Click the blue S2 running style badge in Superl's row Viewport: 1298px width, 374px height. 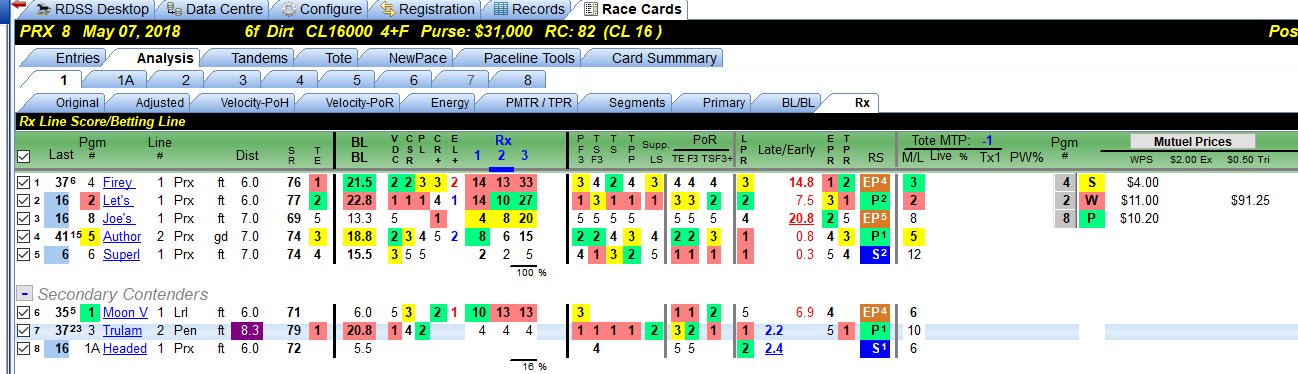(876, 255)
